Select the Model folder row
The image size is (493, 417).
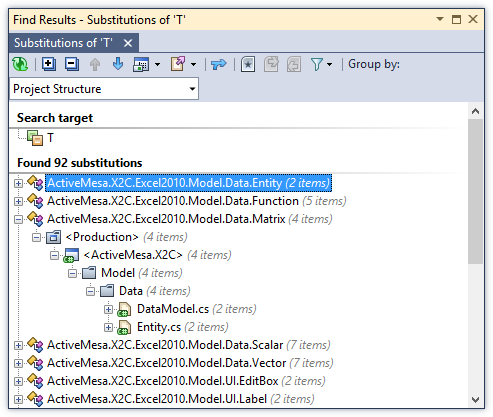pyautogui.click(x=142, y=273)
